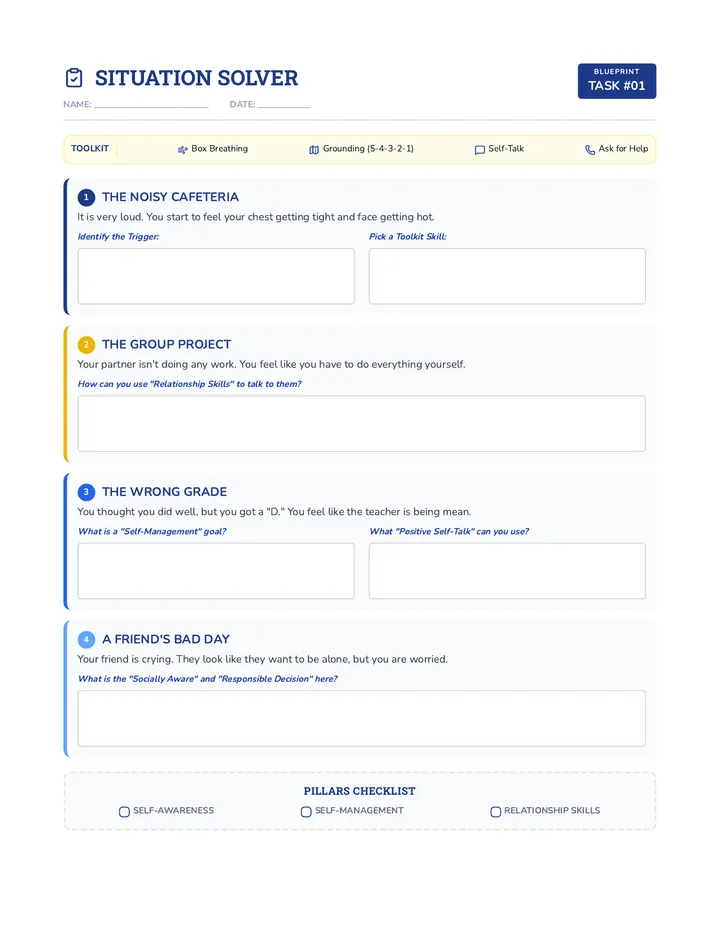Click the Relationship Skills answer box
Viewport: 720px width, 932px height.
[361, 424]
